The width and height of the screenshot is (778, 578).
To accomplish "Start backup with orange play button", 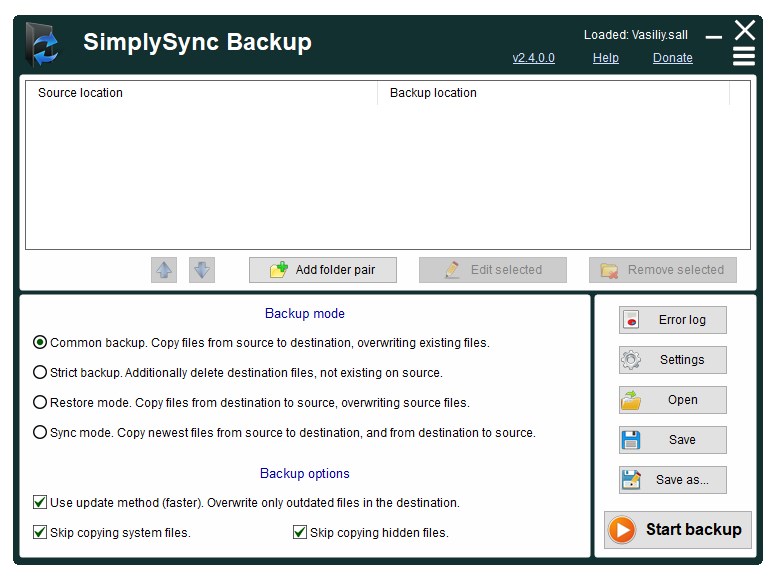I will [x=678, y=530].
